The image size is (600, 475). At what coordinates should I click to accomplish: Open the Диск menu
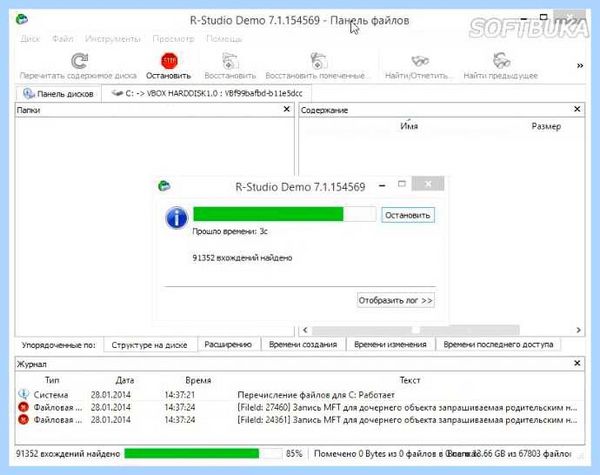click(x=30, y=39)
